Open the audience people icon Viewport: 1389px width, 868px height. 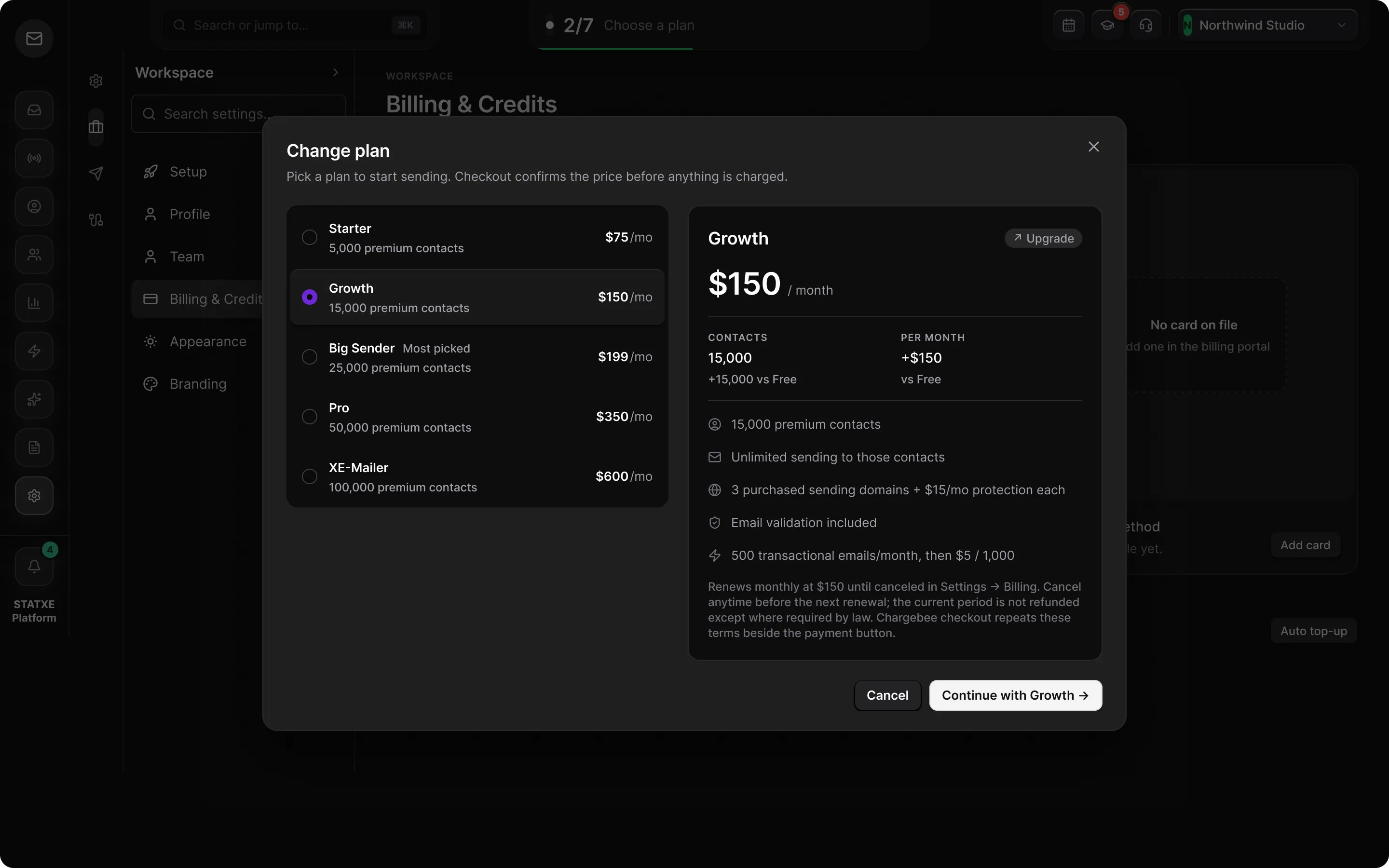[x=34, y=254]
